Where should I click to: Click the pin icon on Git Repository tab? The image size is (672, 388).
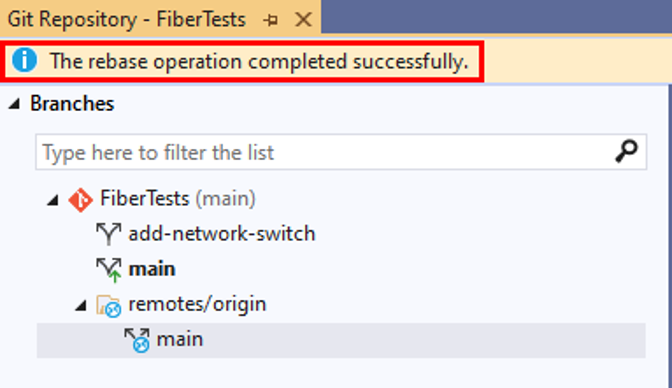pos(270,20)
